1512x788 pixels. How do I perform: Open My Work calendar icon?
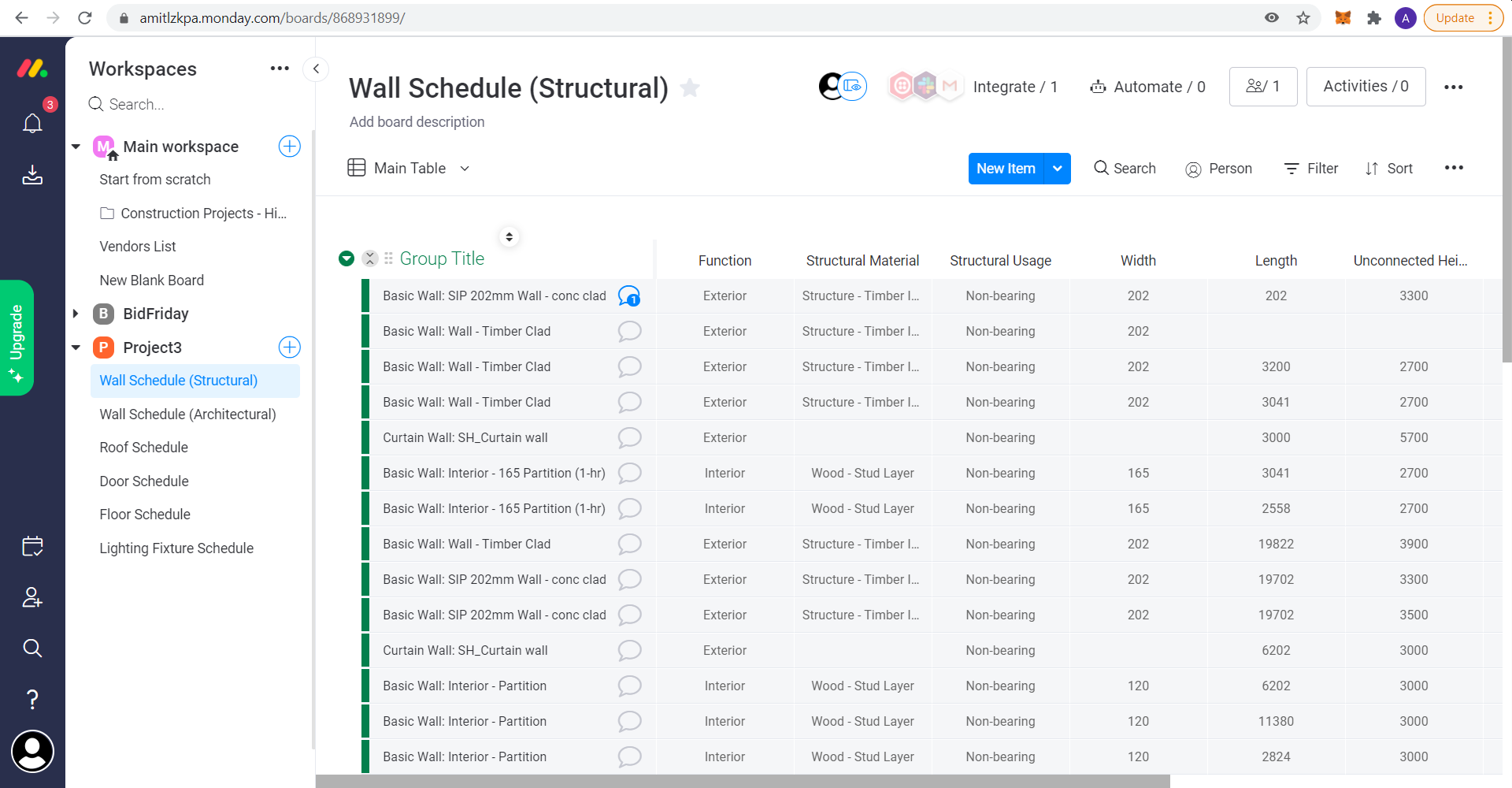32,546
